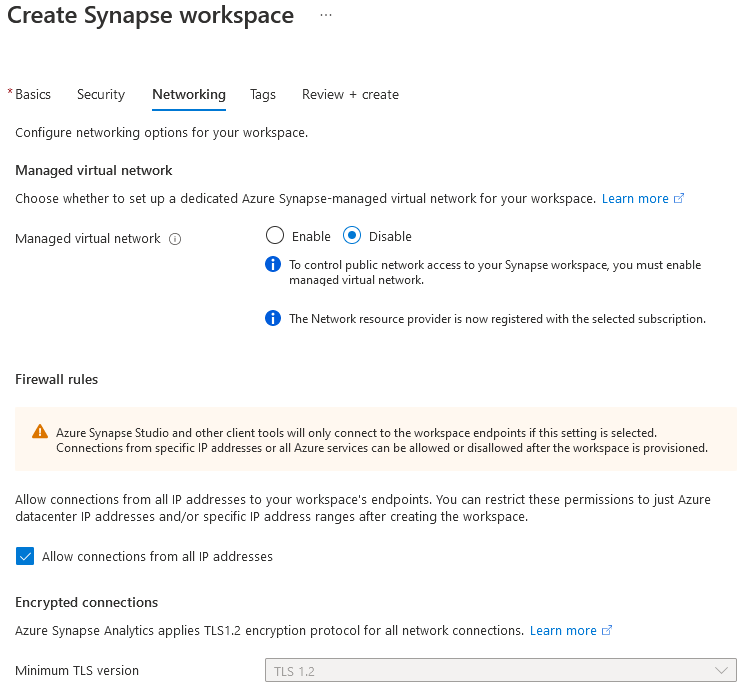Click the external link icon after first Learn more

679,199
